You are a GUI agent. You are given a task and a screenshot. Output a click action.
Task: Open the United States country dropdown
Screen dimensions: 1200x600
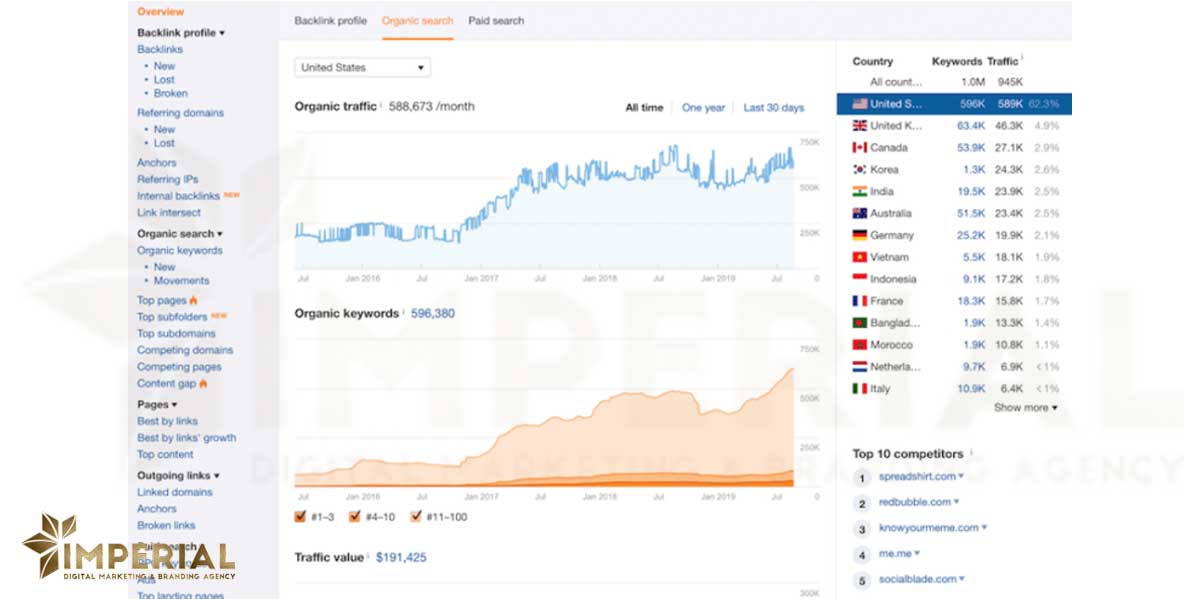click(x=362, y=68)
